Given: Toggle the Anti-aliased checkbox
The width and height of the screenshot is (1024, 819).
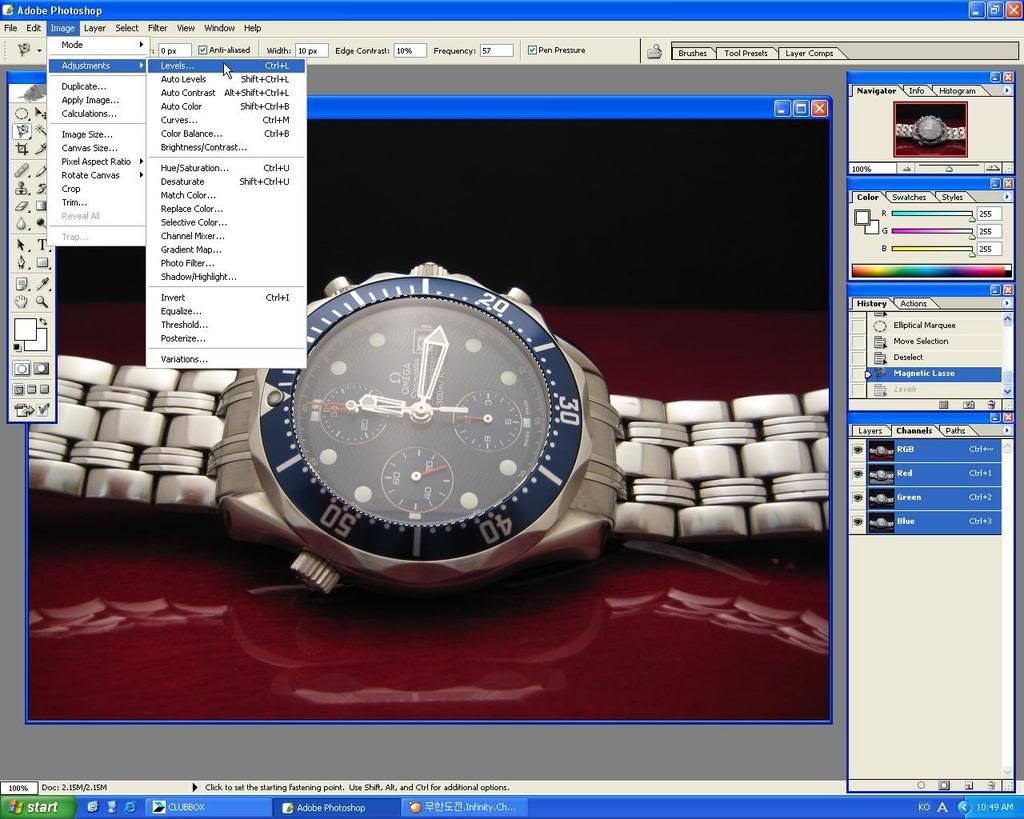Looking at the screenshot, I should 202,50.
